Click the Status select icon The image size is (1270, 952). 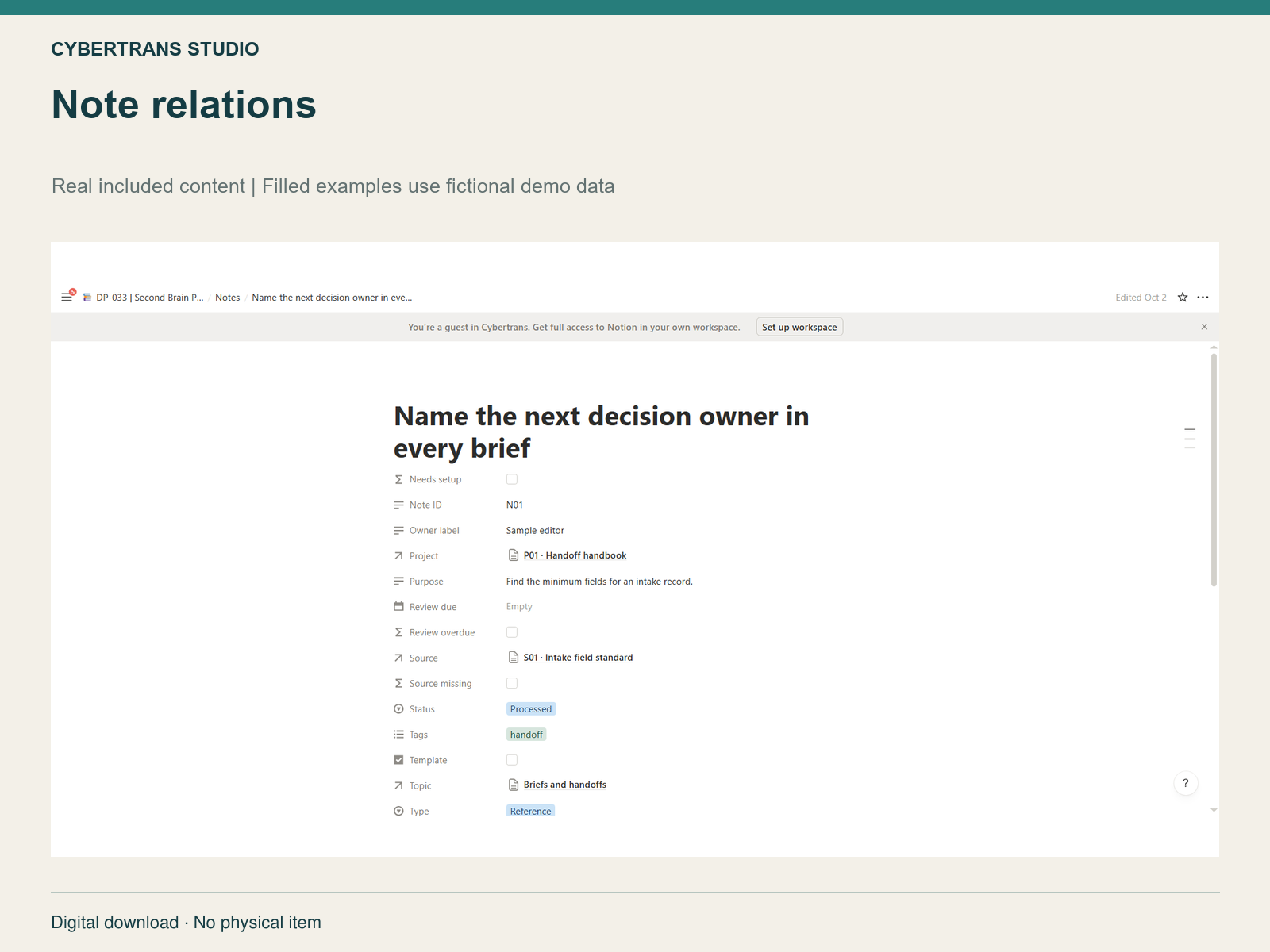coord(398,709)
